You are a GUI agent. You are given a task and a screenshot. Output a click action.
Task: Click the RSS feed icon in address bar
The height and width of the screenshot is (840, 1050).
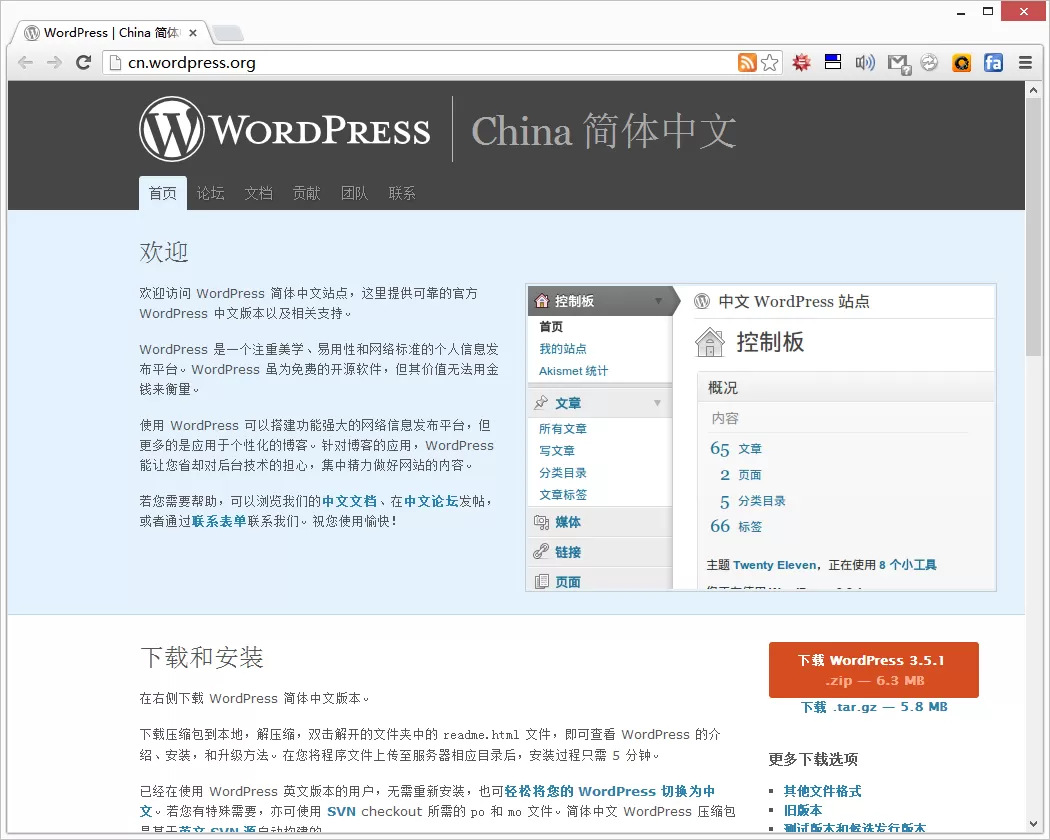click(x=747, y=62)
